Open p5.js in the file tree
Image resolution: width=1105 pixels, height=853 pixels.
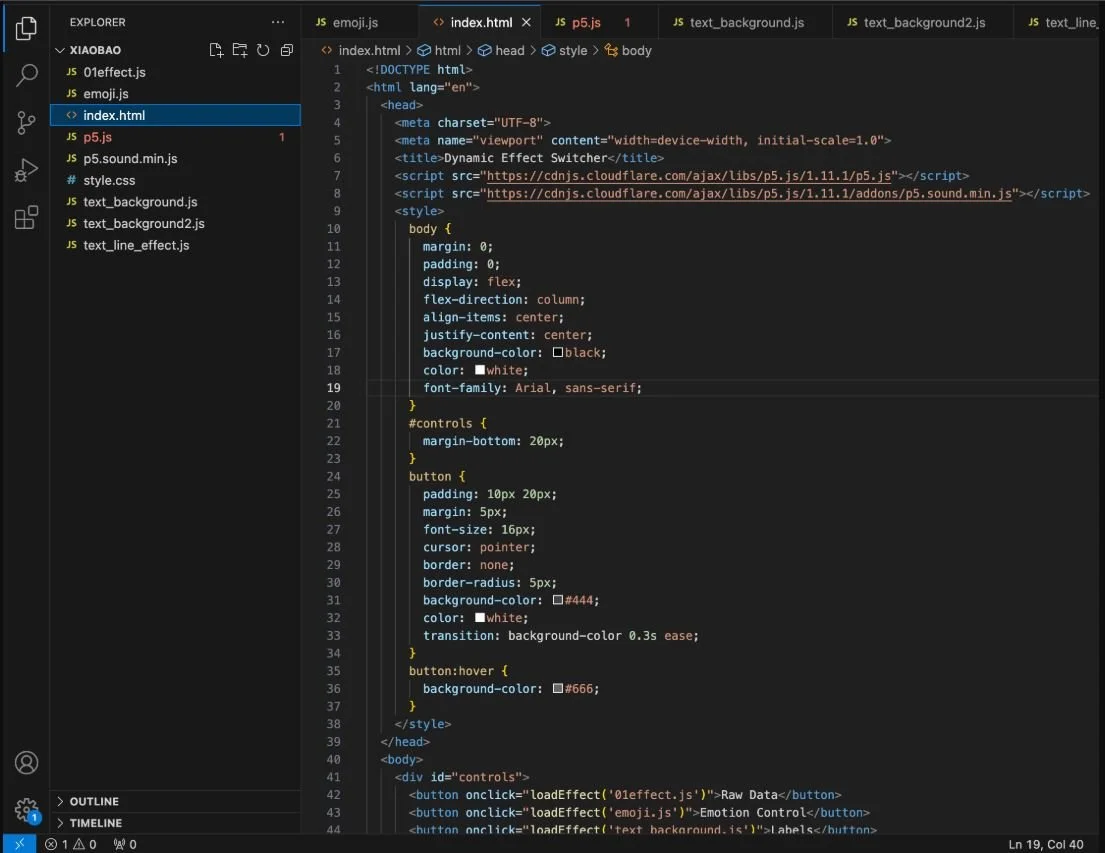coord(175,137)
